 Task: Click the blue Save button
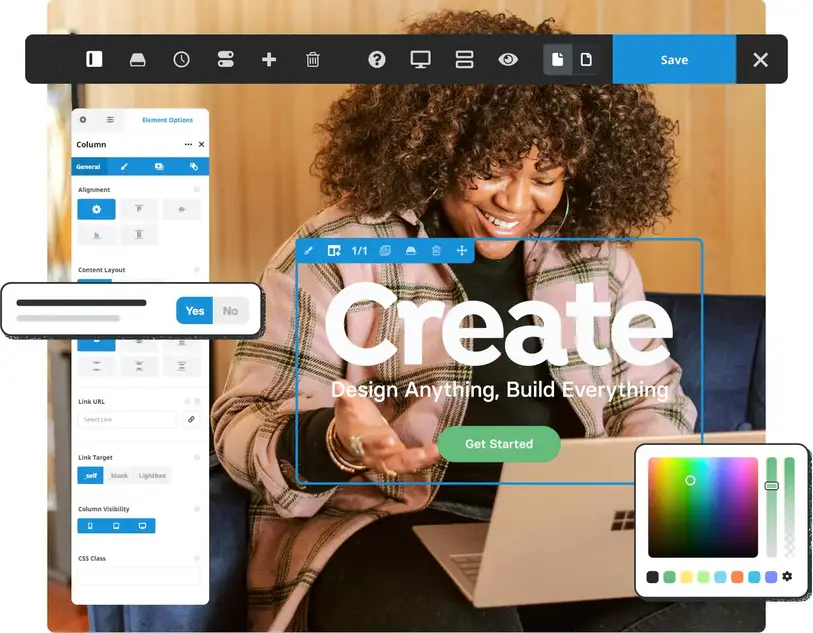(674, 60)
